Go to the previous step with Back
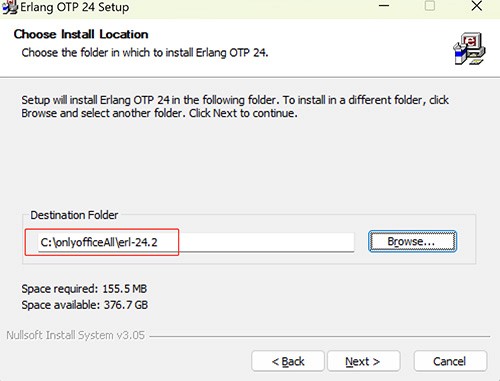Screen dimensions: 500x381 click(x=288, y=361)
